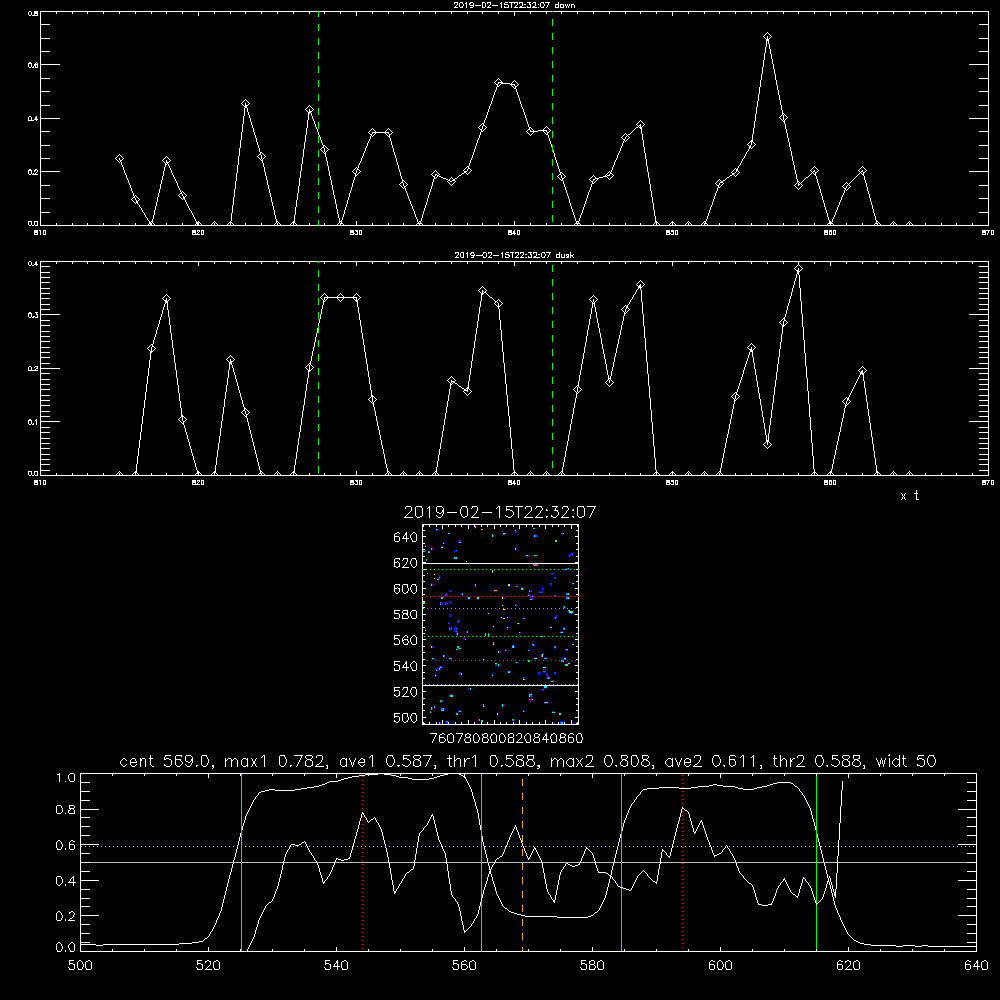Click the 'x t' label below dusk plot
The height and width of the screenshot is (1000, 1000).
[x=909, y=496]
